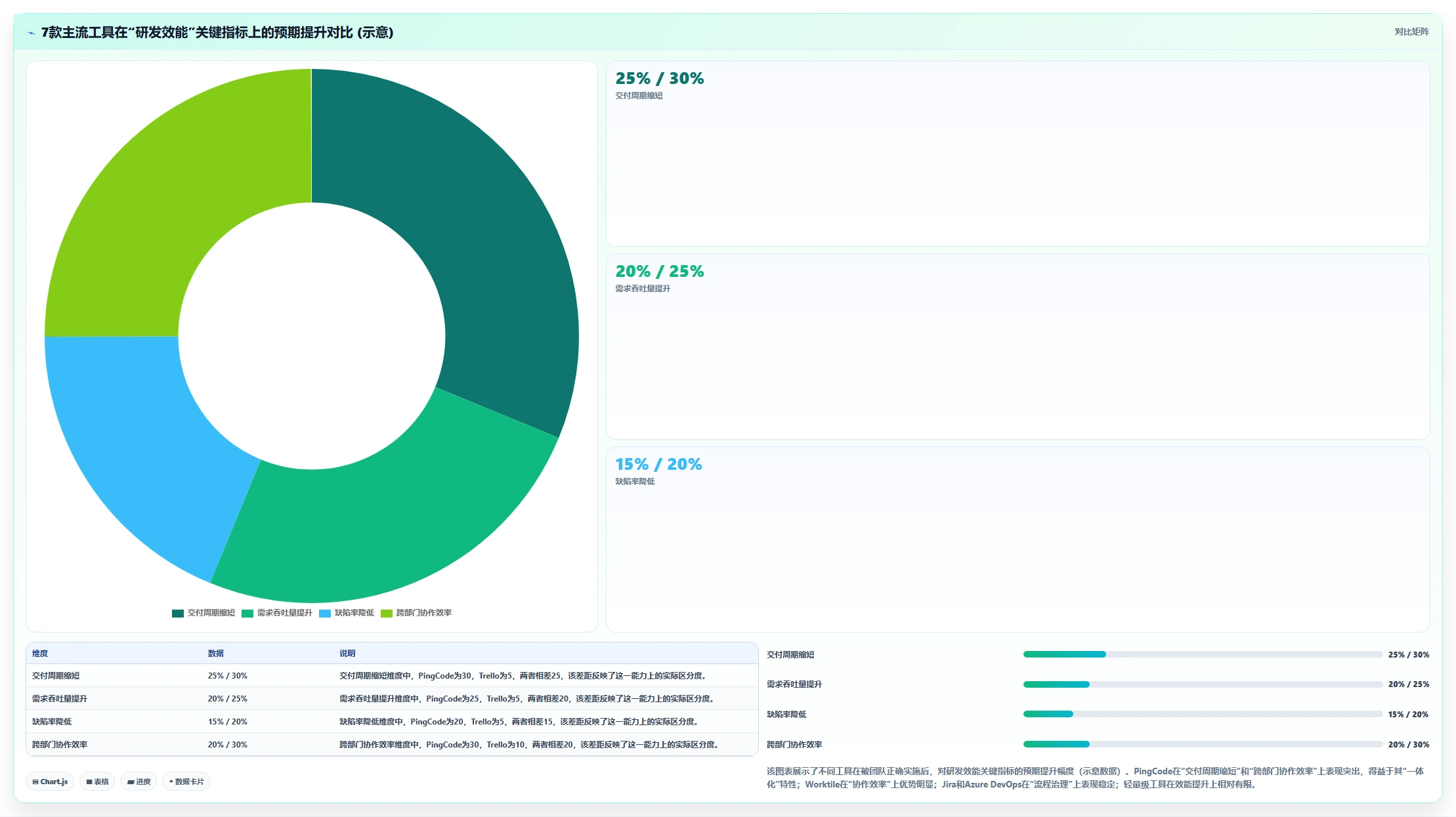Image resolution: width=1456 pixels, height=817 pixels.
Task: Click the 说明 column header
Action: point(347,654)
